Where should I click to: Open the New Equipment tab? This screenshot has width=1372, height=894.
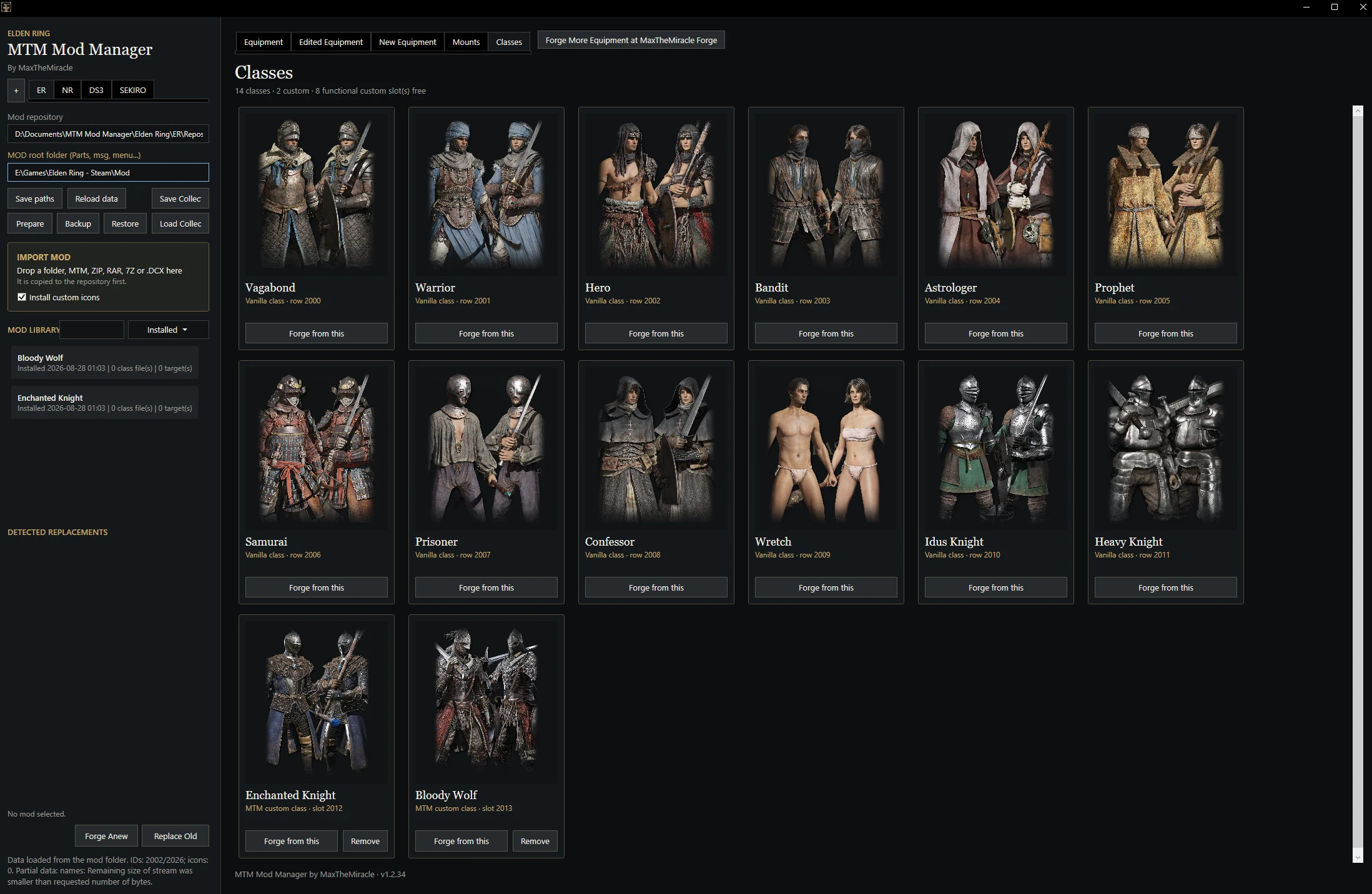tap(407, 42)
